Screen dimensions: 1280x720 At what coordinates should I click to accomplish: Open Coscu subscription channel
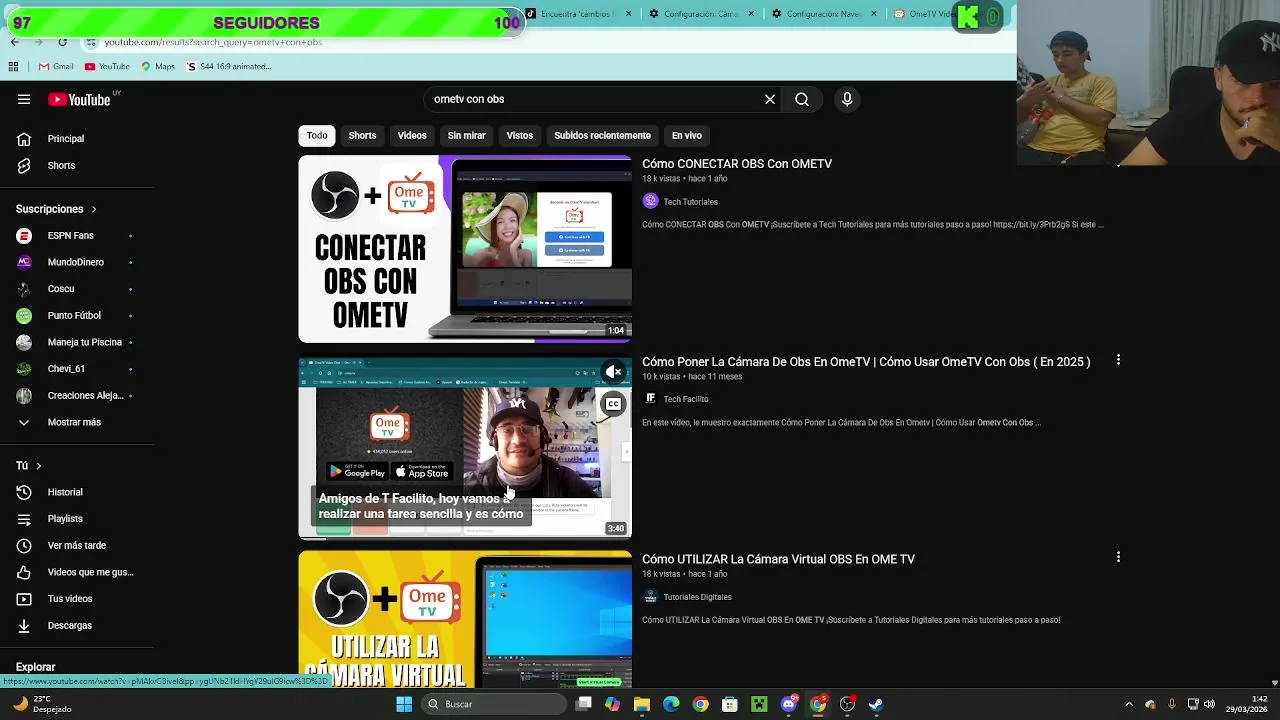click(x=76, y=289)
